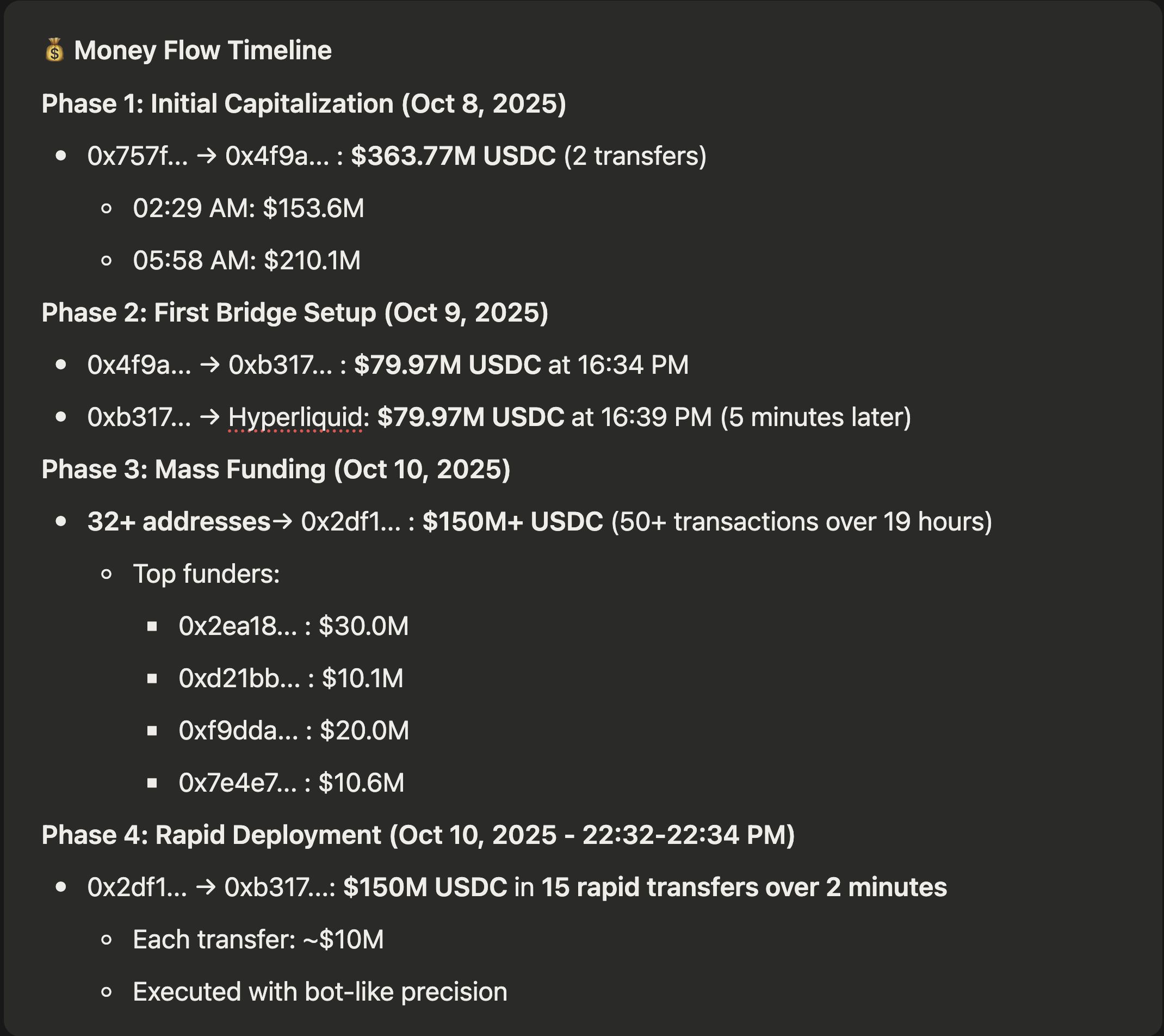Click the 0x7e4e7... funder entry
The width and height of the screenshot is (1164, 1036).
click(291, 783)
